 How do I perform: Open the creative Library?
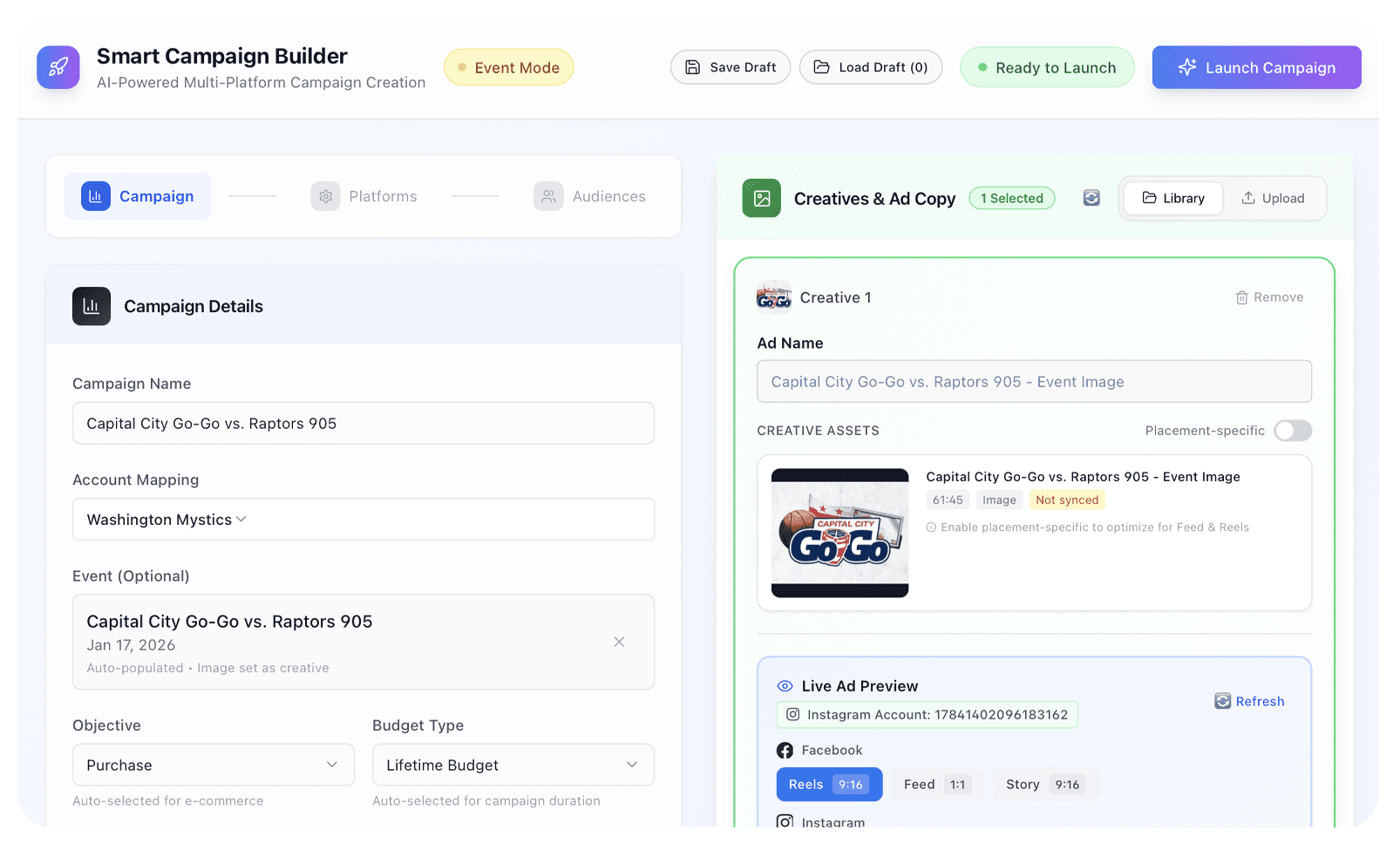[x=1173, y=198]
